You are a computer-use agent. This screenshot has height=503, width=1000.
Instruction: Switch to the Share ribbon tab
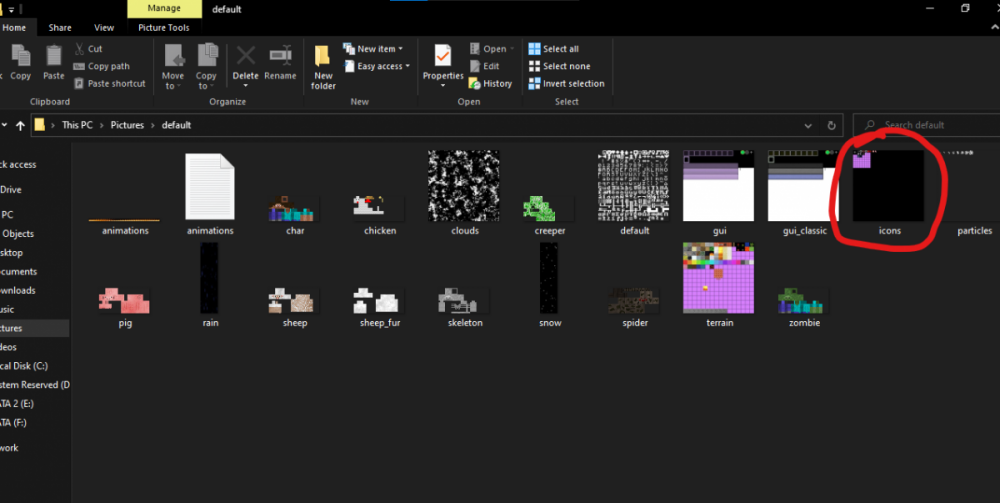[x=60, y=27]
